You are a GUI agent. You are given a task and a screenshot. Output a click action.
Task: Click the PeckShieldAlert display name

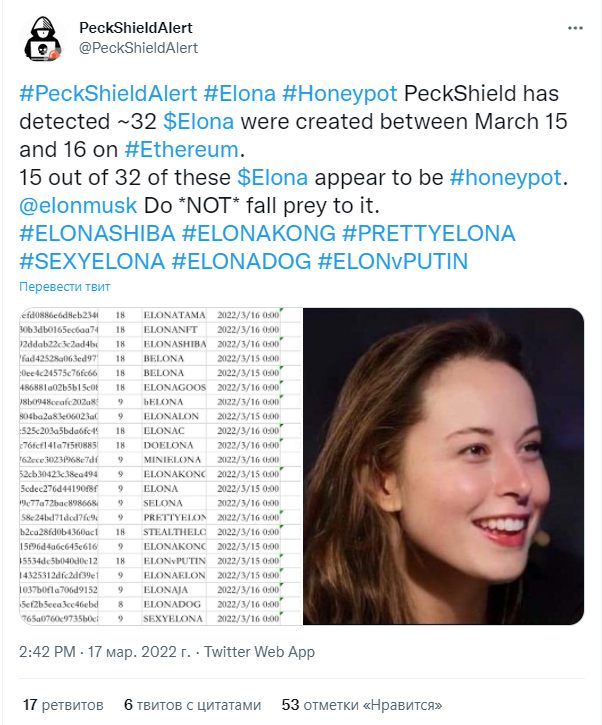tap(135, 28)
